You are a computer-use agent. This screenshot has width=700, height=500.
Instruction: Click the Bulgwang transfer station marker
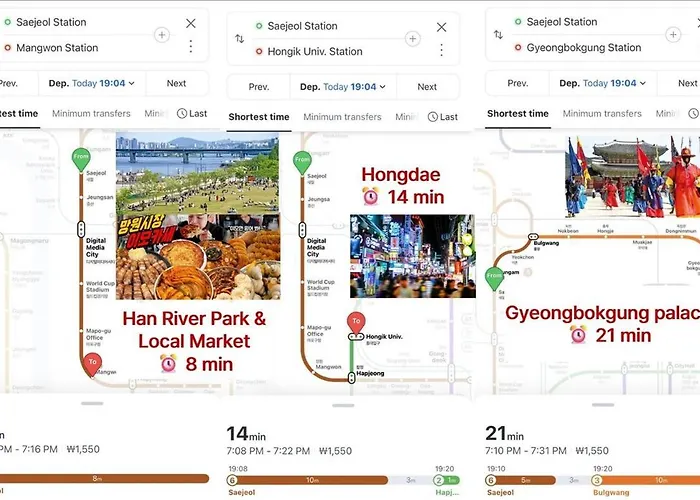click(x=533, y=237)
